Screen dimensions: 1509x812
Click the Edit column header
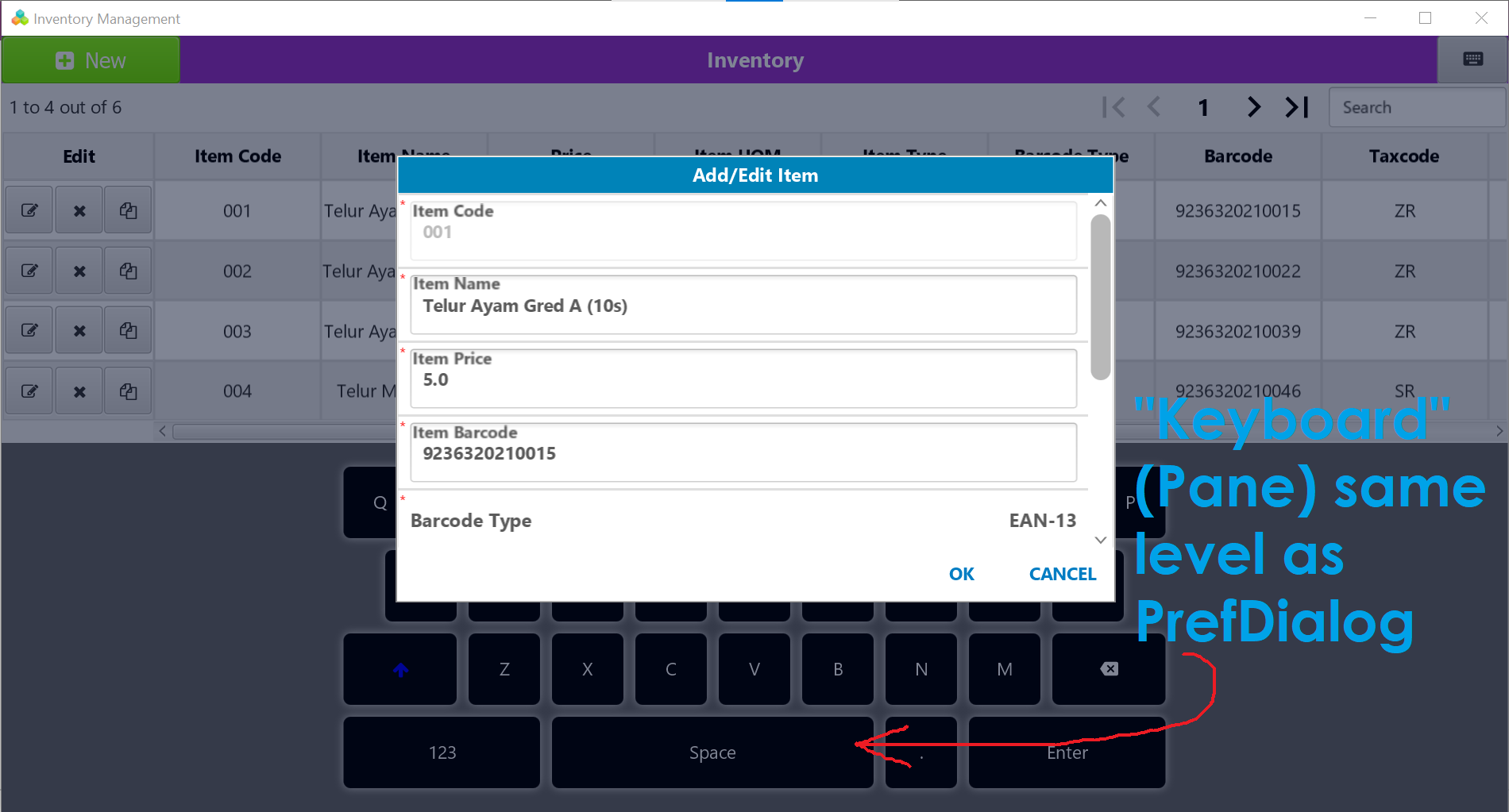point(79,156)
